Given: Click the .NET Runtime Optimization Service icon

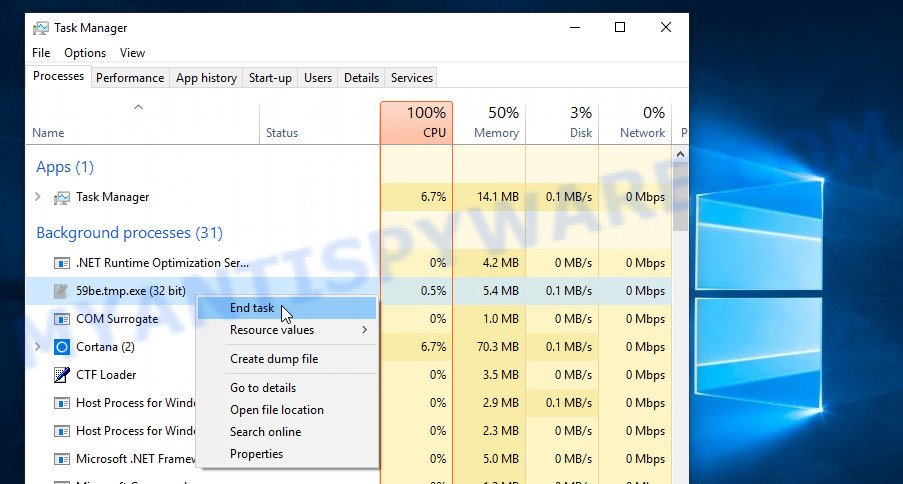Looking at the screenshot, I should 62,263.
